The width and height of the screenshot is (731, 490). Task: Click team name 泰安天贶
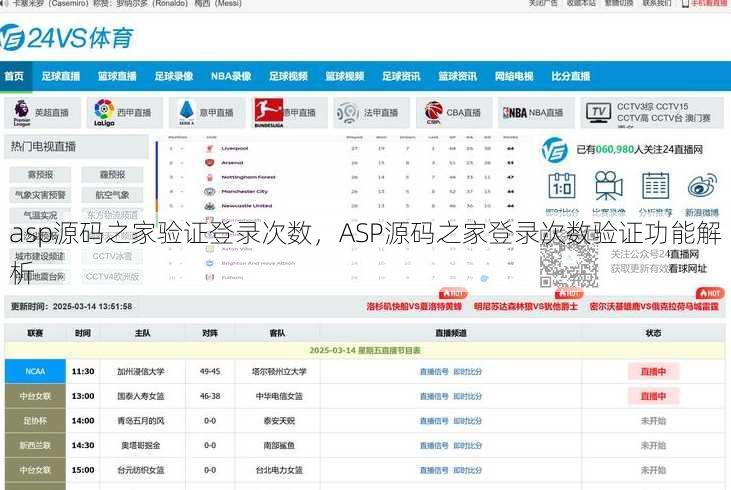[x=279, y=421]
